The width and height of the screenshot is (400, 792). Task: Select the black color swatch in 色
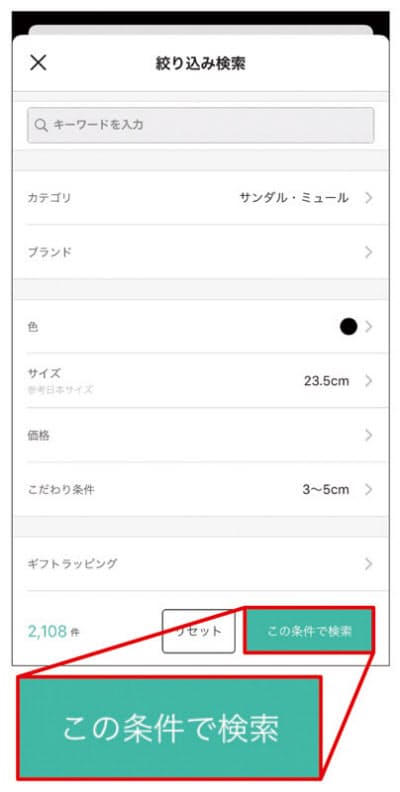coord(348,327)
